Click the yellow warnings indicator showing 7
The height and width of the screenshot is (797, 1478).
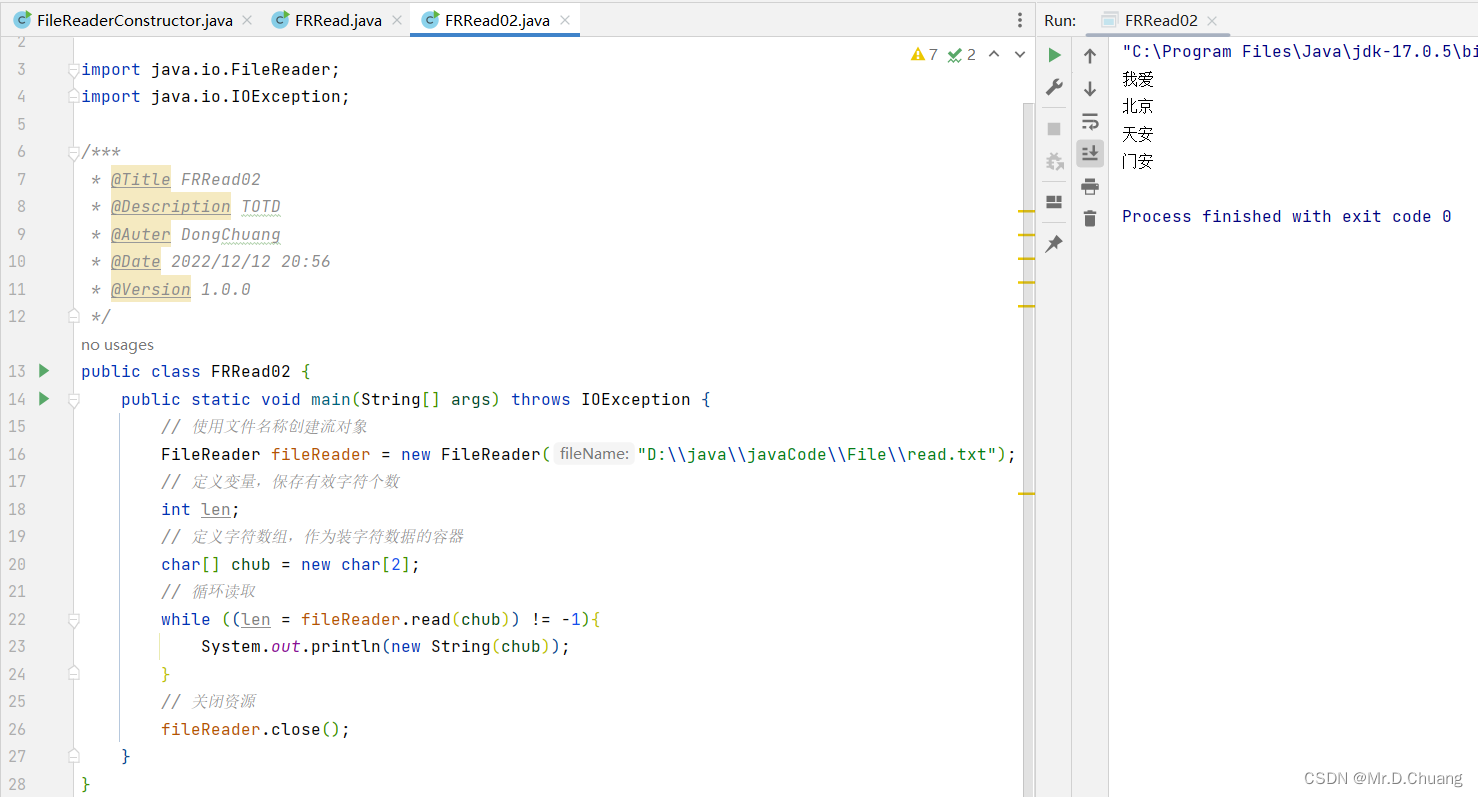click(924, 54)
